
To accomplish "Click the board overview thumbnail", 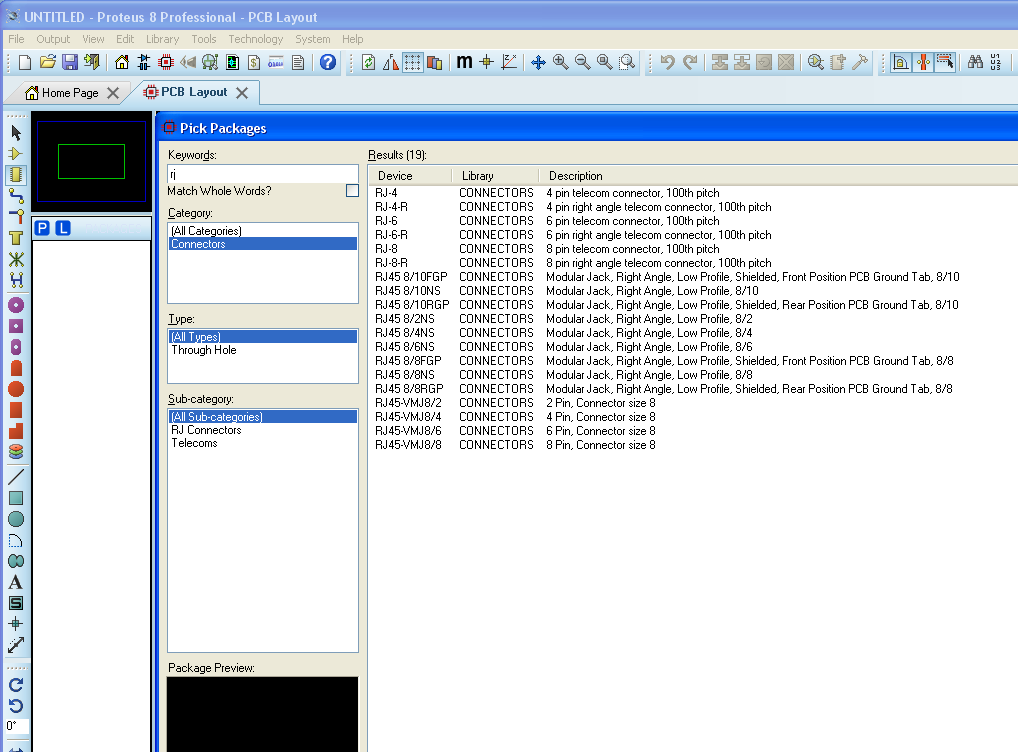I will pos(92,161).
